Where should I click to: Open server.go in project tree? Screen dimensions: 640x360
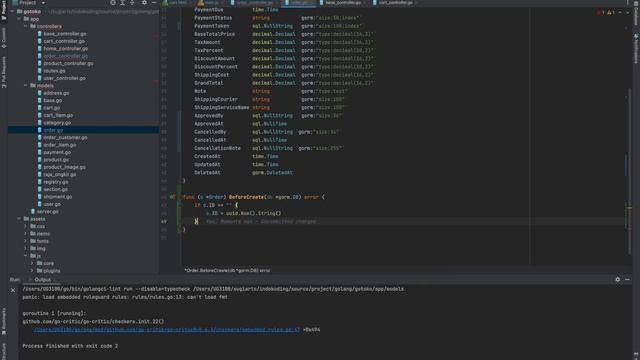point(47,211)
